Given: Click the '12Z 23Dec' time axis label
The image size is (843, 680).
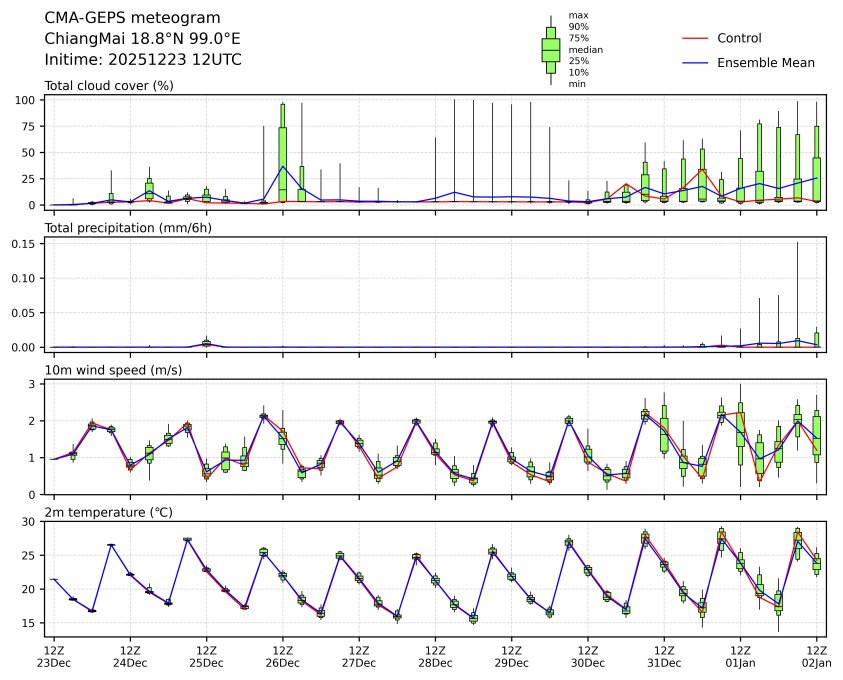Looking at the screenshot, I should [x=54, y=656].
